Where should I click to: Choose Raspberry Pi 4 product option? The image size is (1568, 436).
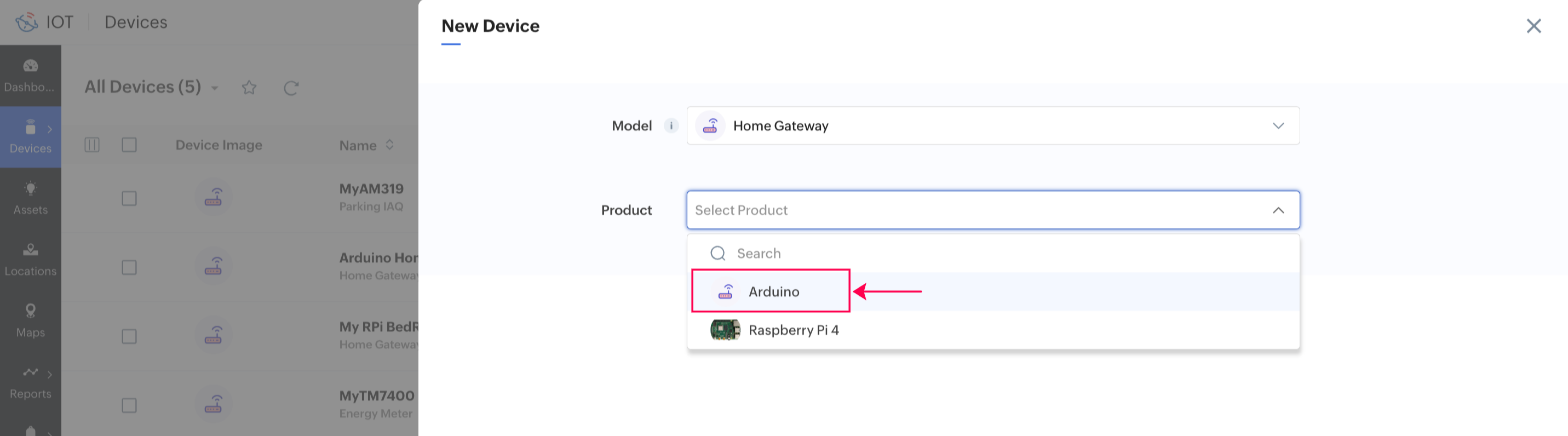(792, 330)
